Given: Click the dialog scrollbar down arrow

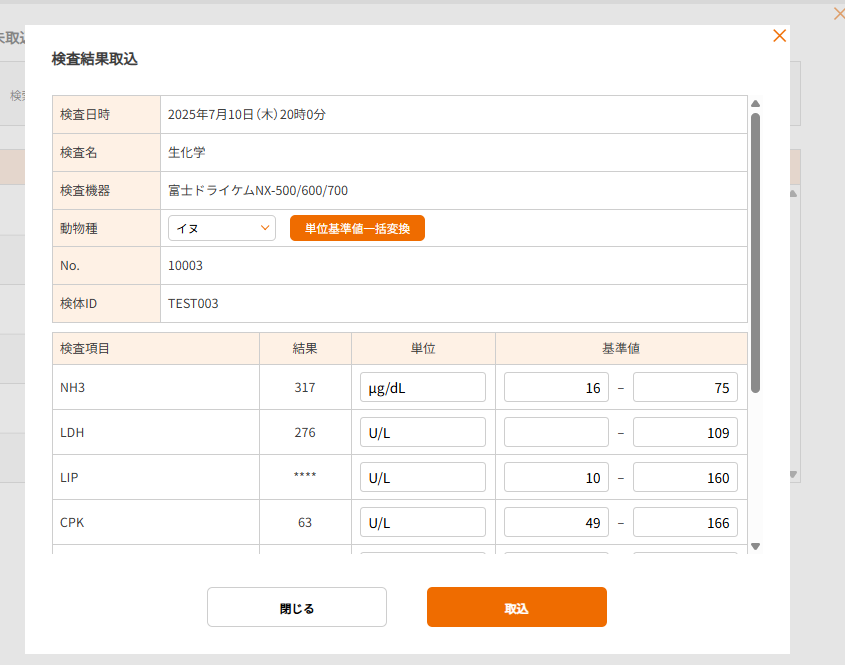Looking at the screenshot, I should pos(756,546).
